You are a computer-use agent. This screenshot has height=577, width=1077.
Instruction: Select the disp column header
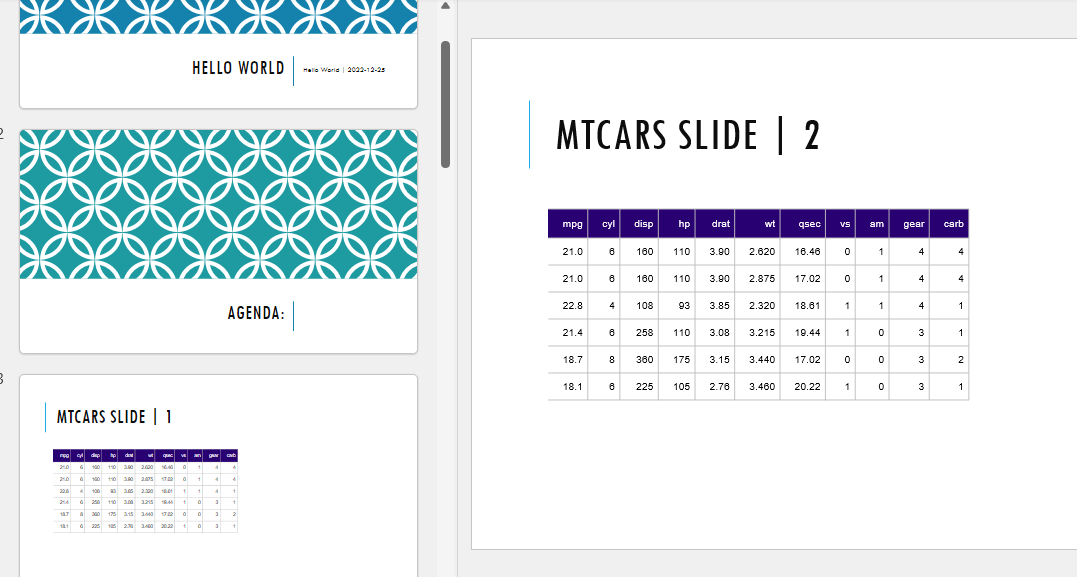639,224
